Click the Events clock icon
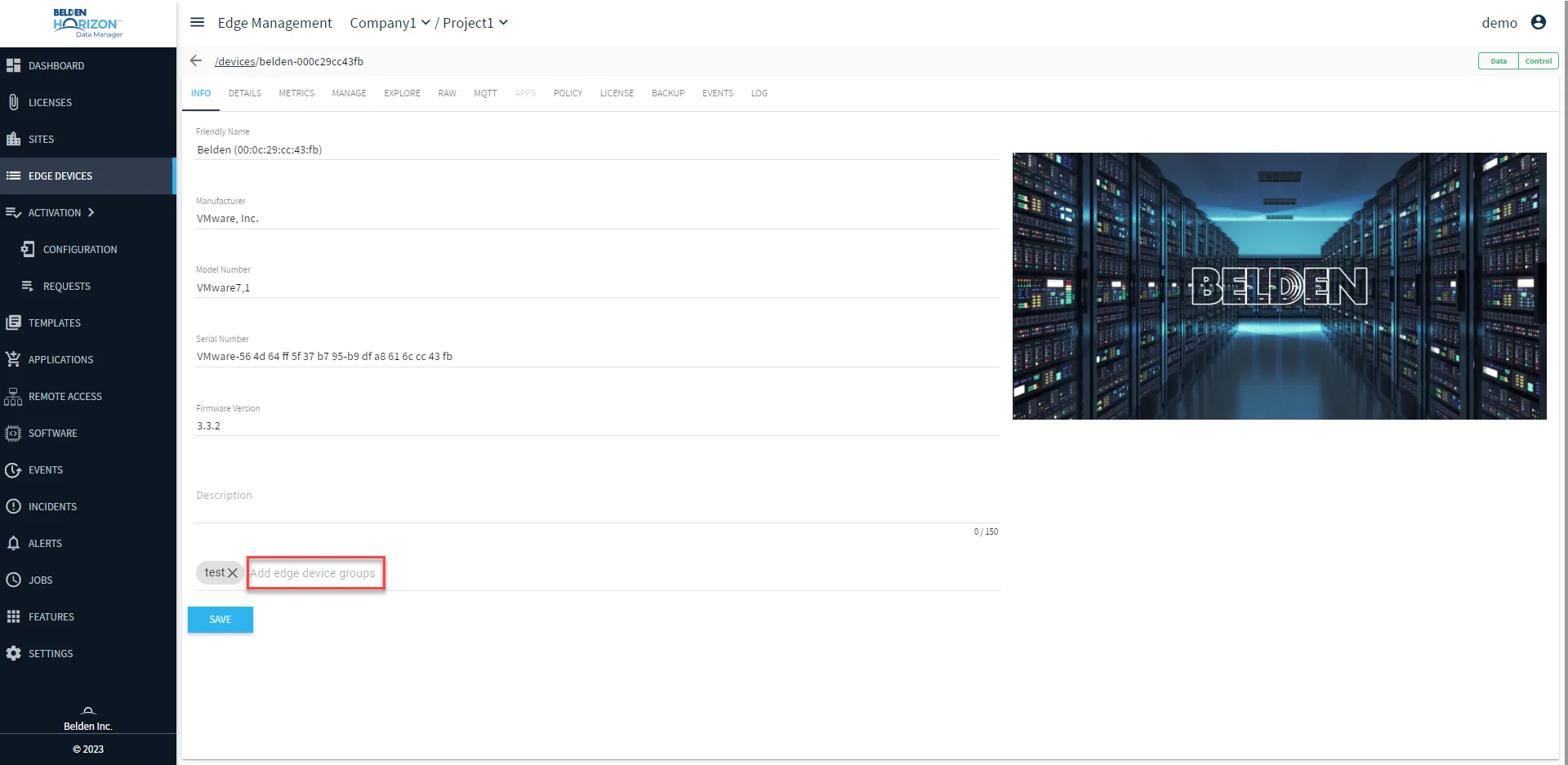 point(13,469)
